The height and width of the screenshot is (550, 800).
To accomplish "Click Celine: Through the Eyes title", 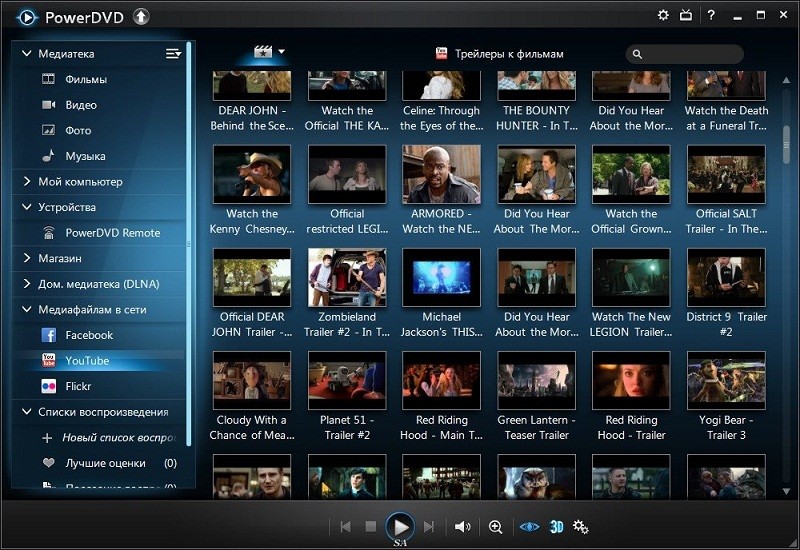I will point(441,118).
